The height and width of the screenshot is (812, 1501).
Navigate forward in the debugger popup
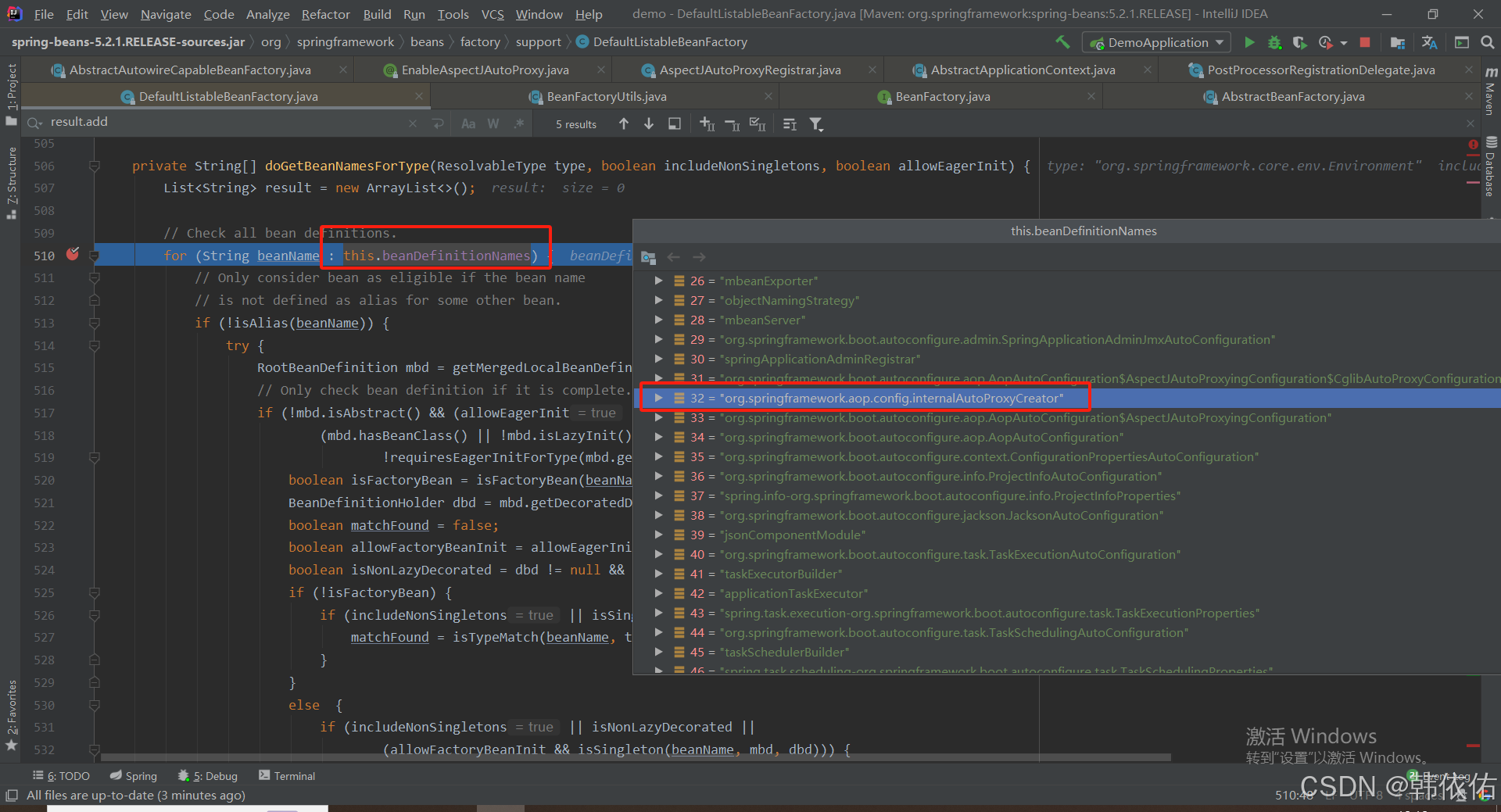pos(699,257)
